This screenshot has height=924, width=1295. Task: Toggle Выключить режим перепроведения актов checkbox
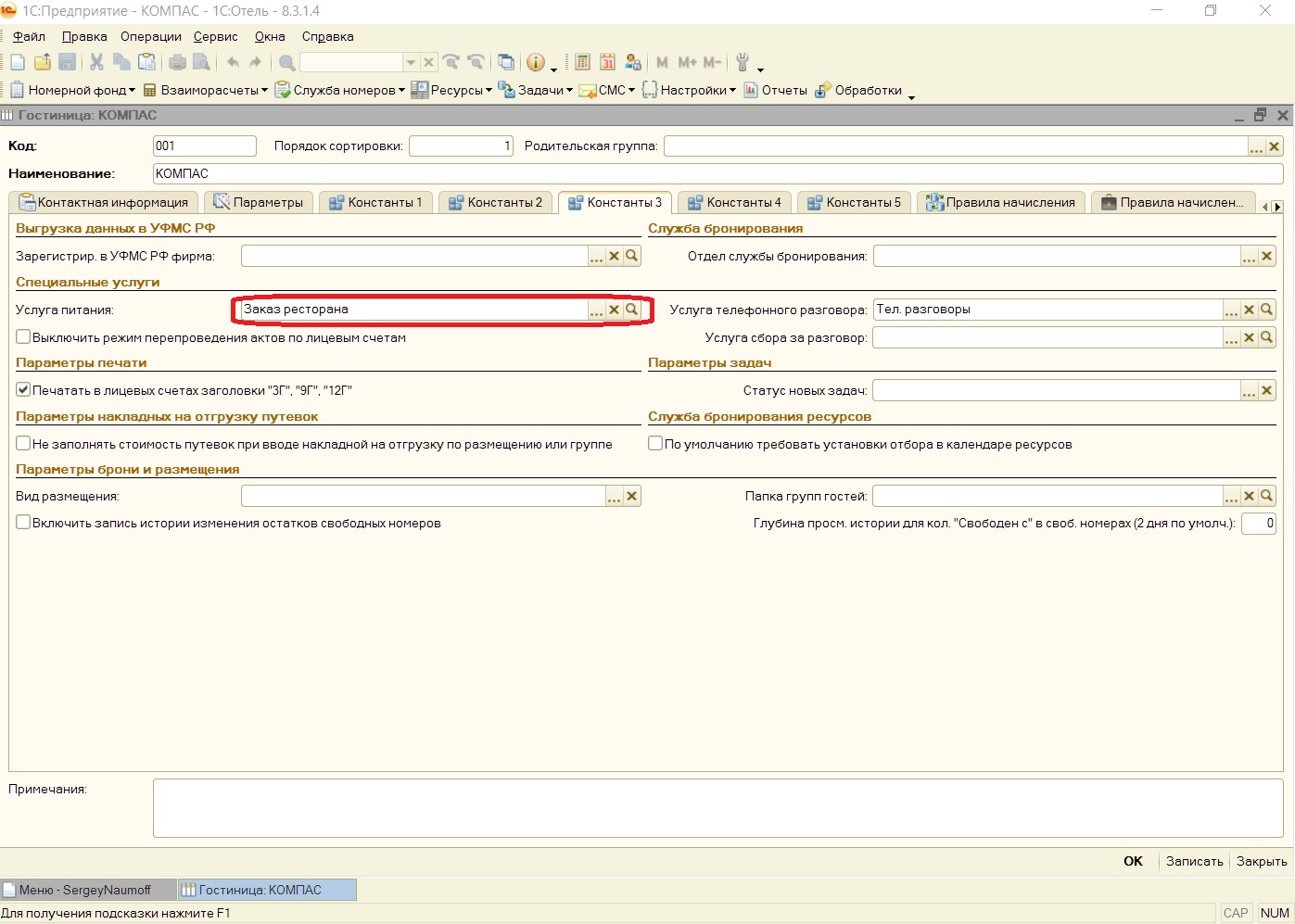(23, 337)
